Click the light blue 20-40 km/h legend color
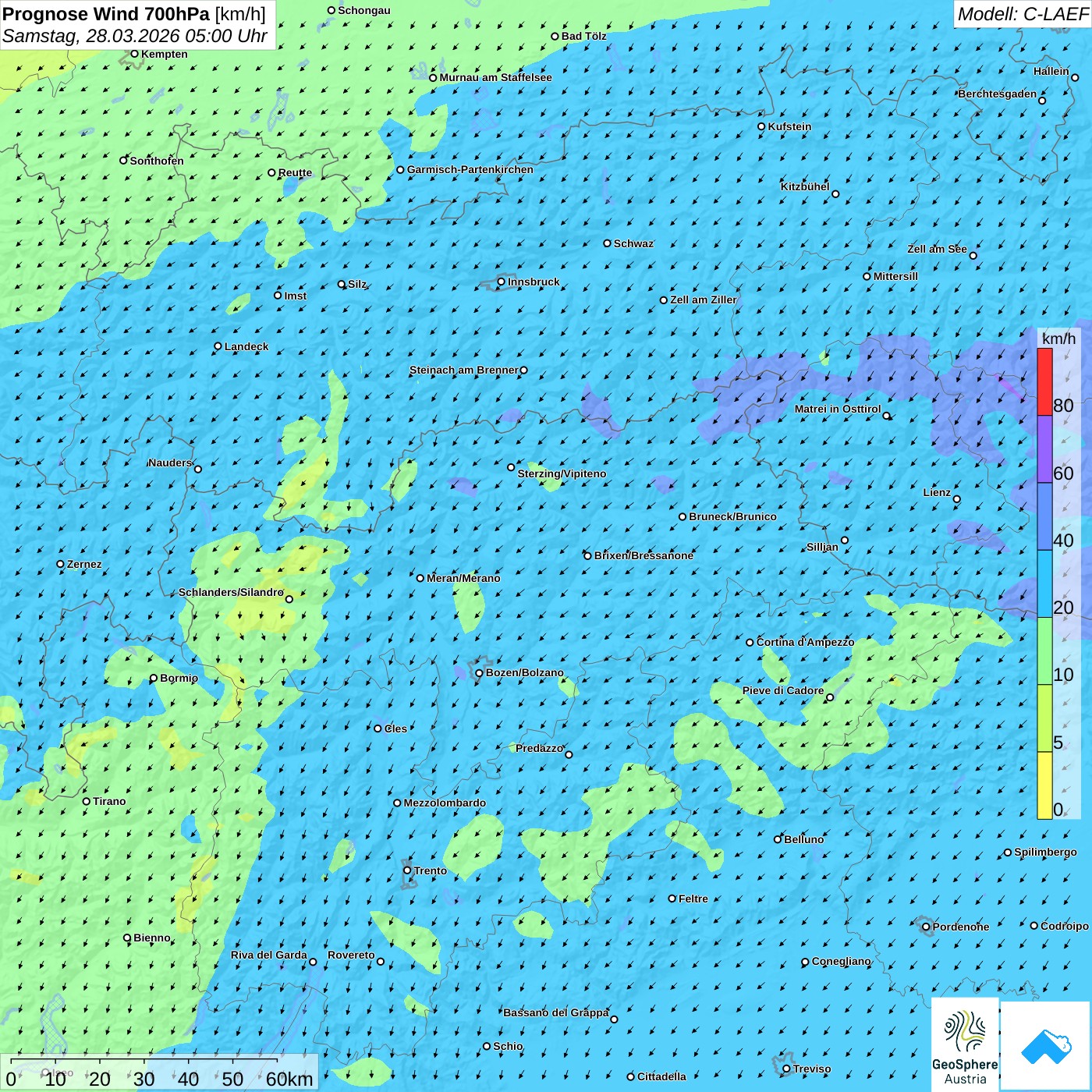Image resolution: width=1092 pixels, height=1092 pixels. click(x=1044, y=584)
